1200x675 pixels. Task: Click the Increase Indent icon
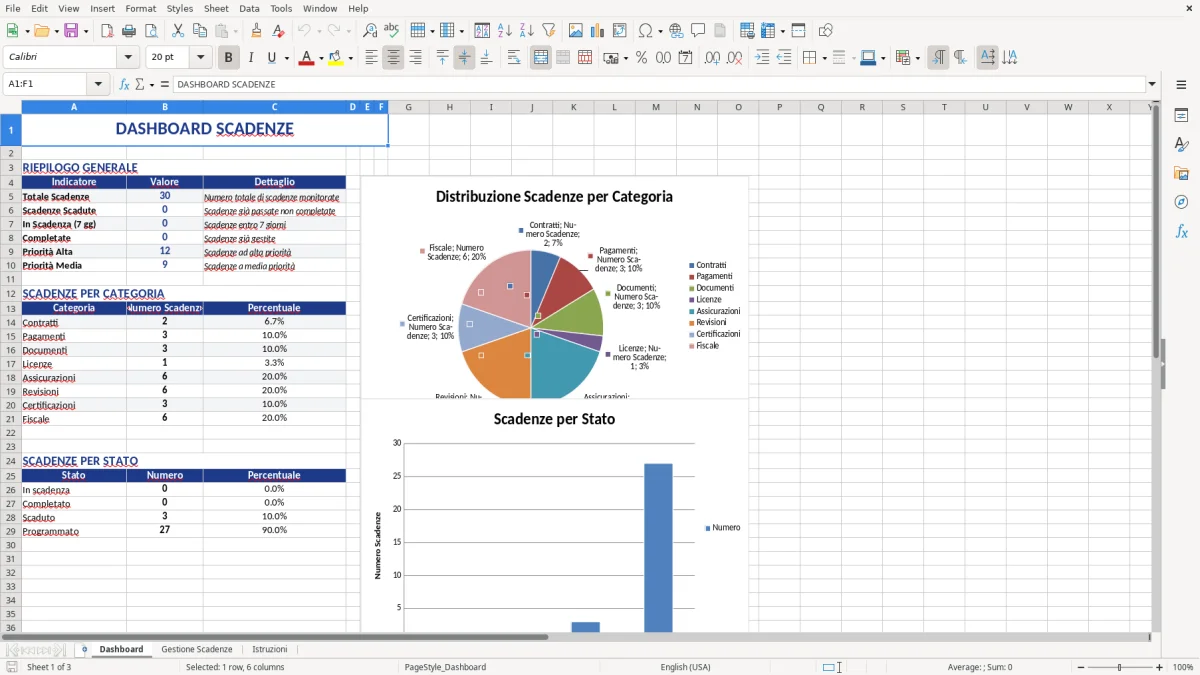[x=762, y=58]
